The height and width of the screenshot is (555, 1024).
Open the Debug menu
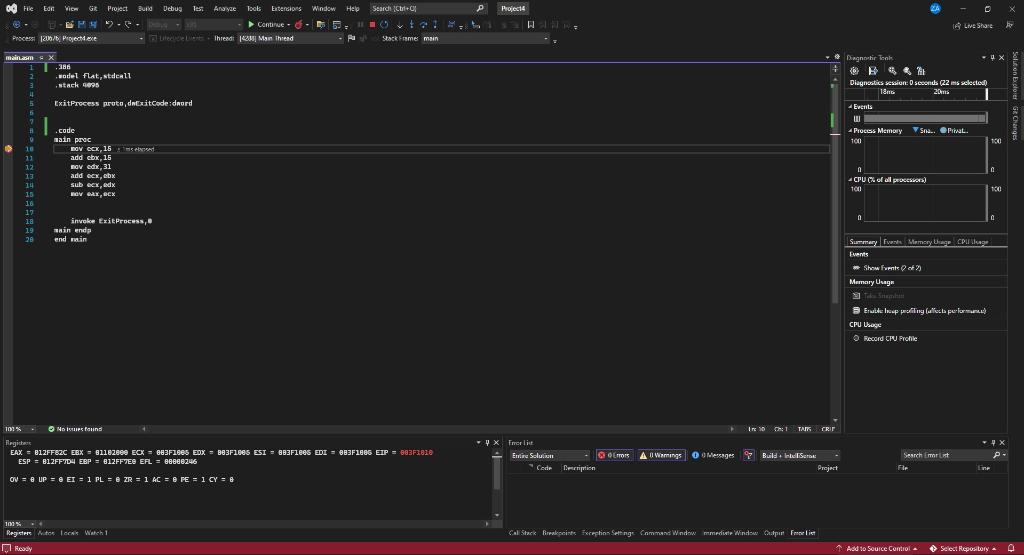pyautogui.click(x=172, y=8)
